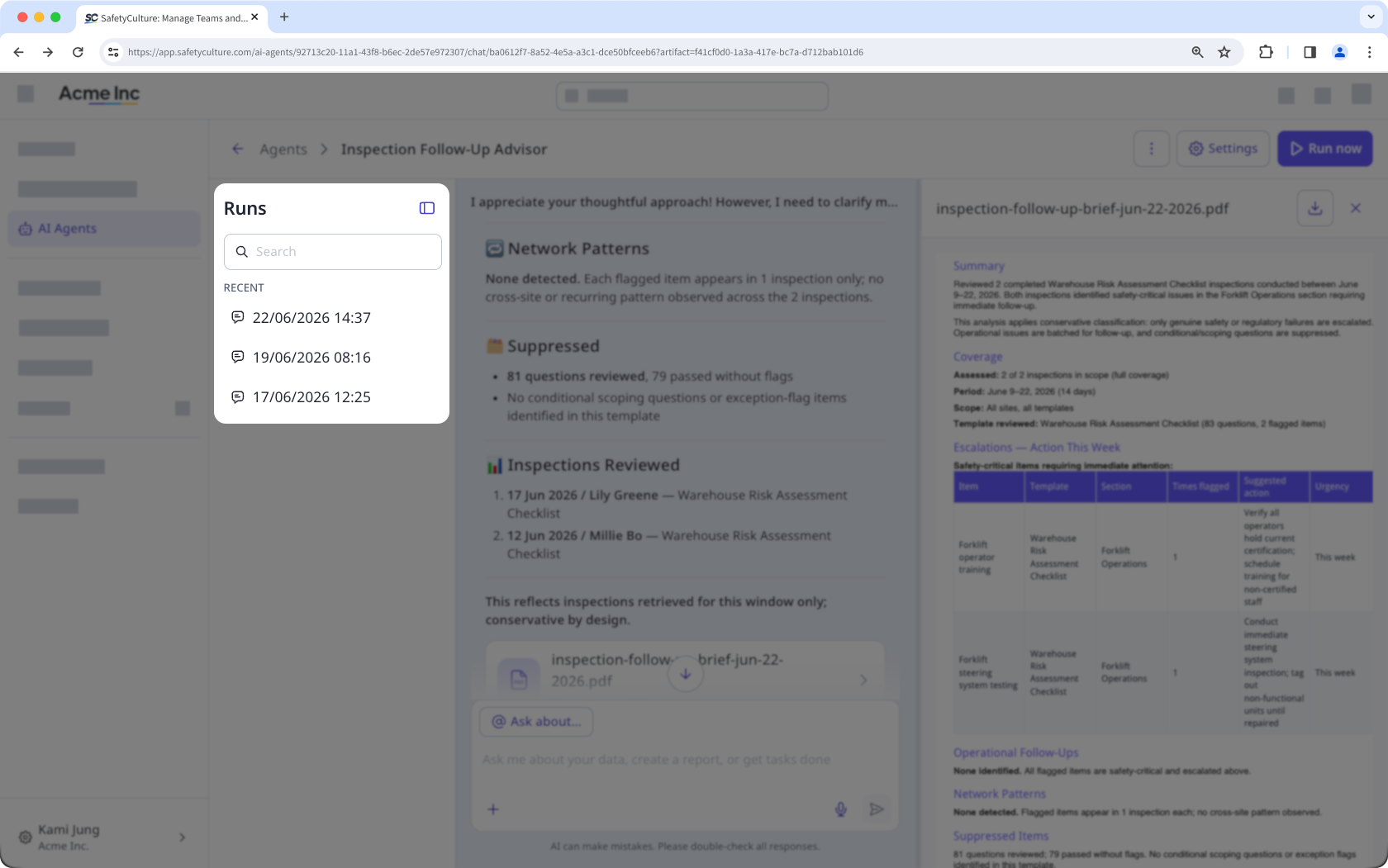
Task: Select AI Agents in the sidebar
Action: pyautogui.click(x=104, y=229)
